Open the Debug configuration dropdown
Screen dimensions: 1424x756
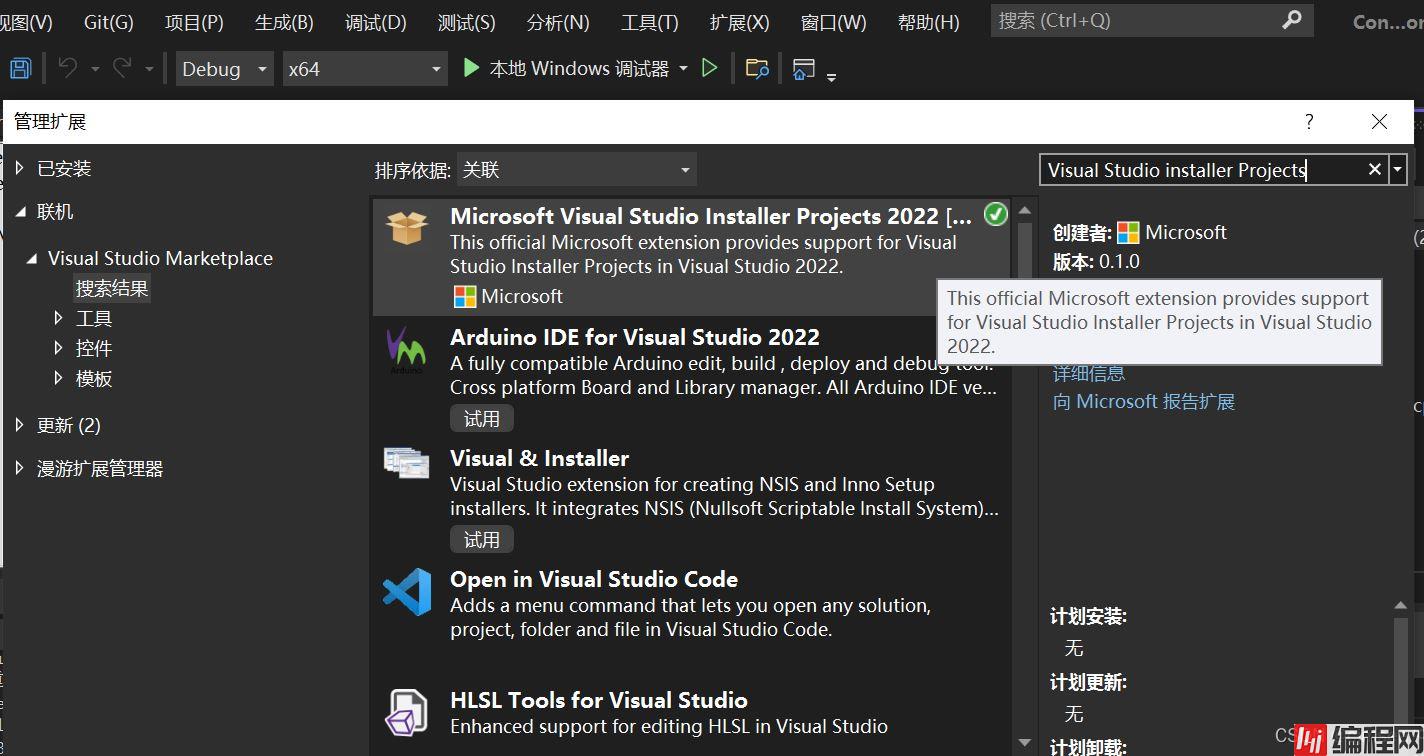pos(225,69)
